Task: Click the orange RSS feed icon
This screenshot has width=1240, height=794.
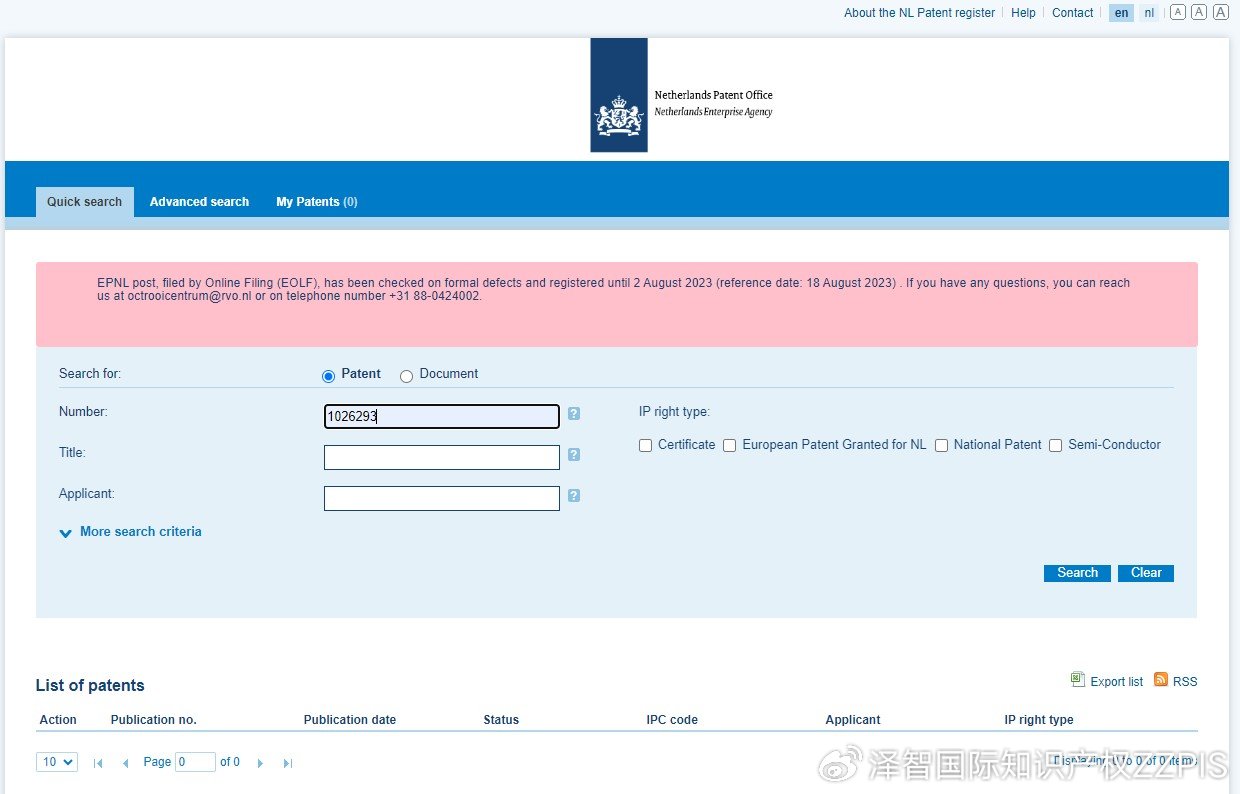Action: tap(1161, 680)
